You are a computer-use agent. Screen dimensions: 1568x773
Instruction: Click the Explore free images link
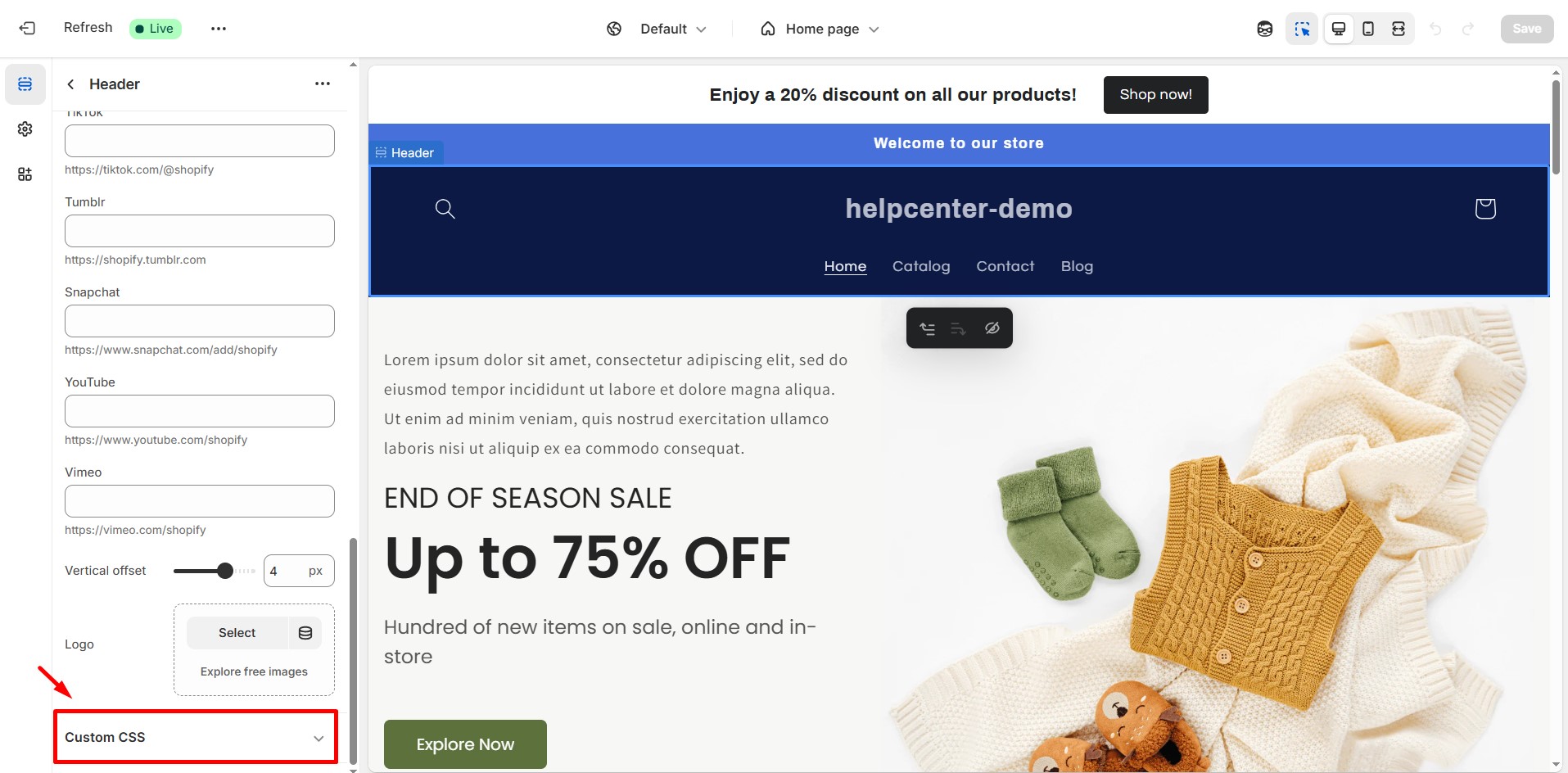[254, 671]
